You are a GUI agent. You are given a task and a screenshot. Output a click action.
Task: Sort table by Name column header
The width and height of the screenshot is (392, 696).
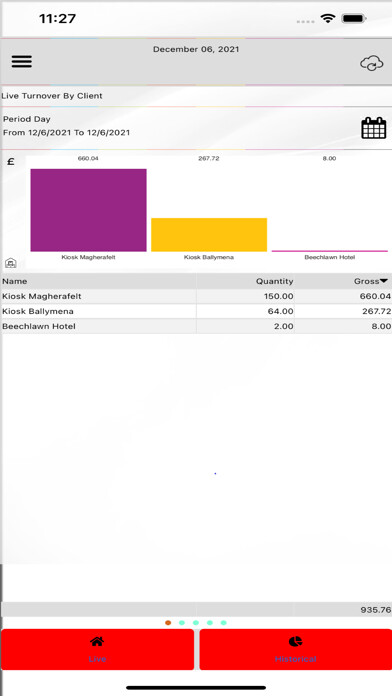pyautogui.click(x=15, y=281)
